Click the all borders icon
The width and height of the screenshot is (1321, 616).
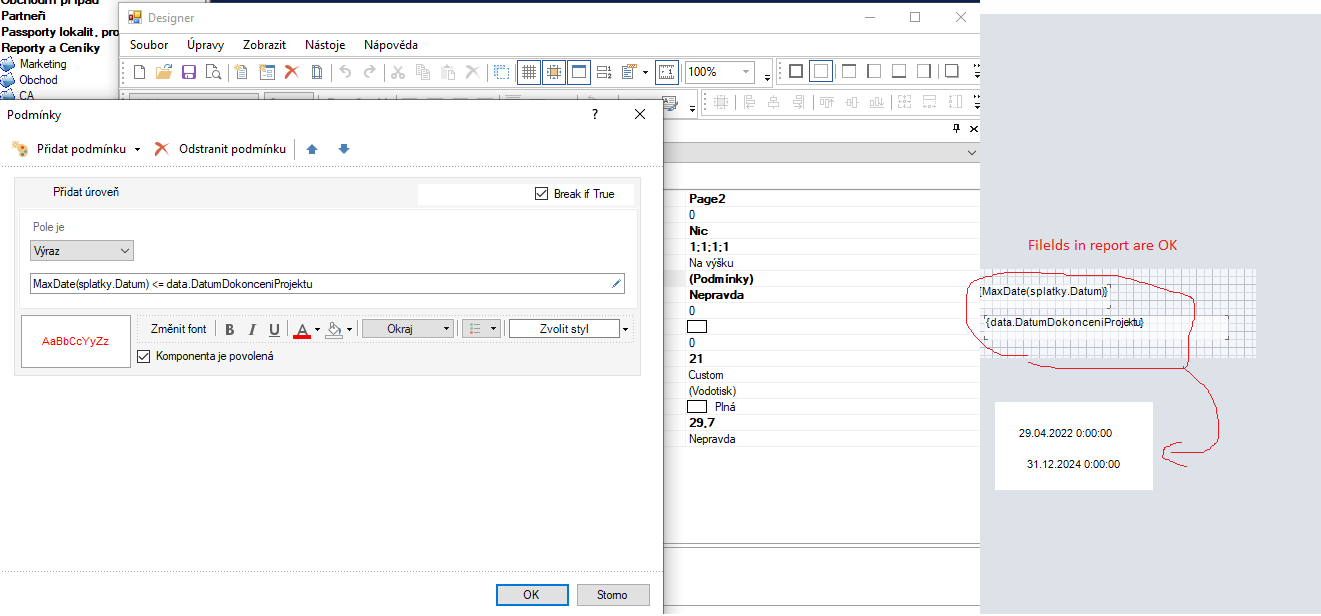click(x=796, y=71)
